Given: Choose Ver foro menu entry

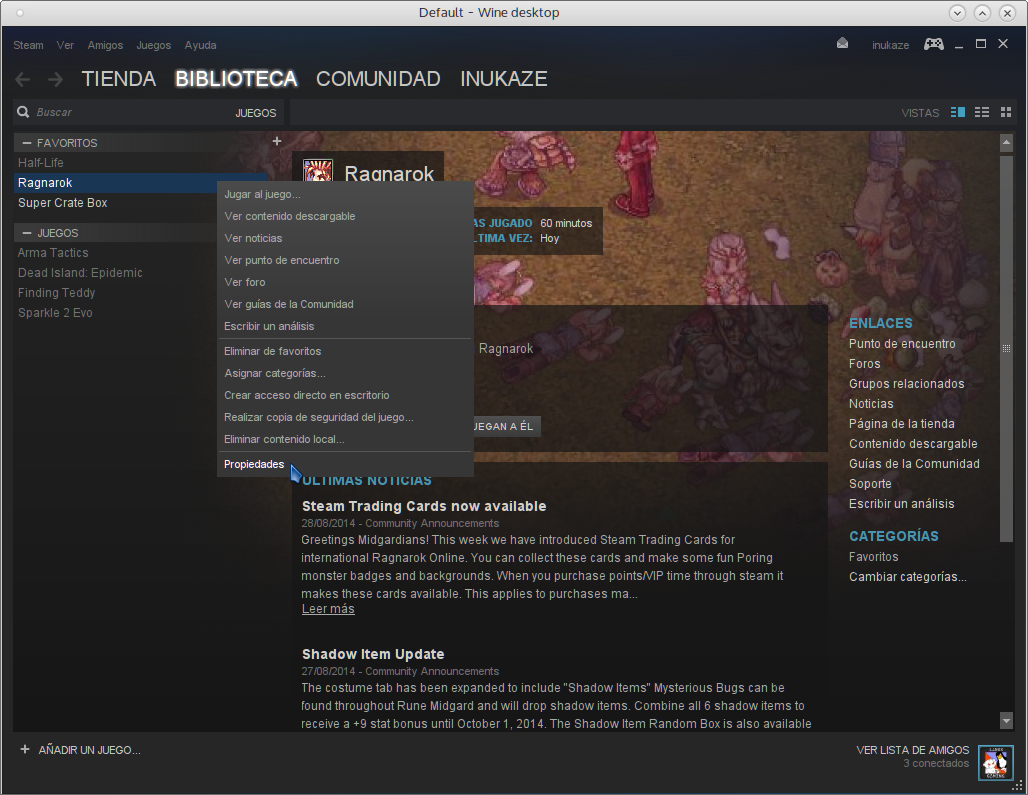Looking at the screenshot, I should point(345,282).
